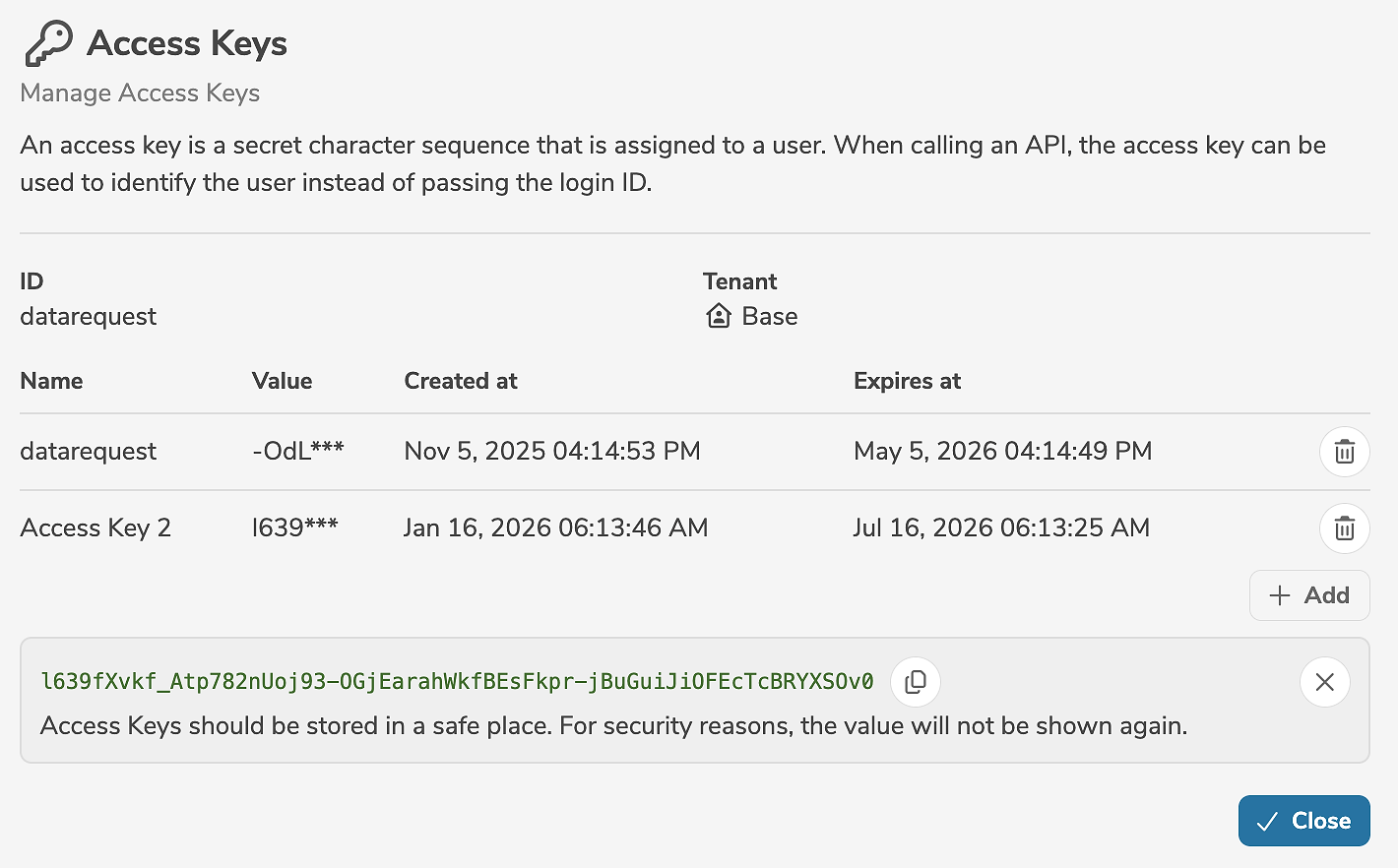Click the Value column header
The height and width of the screenshot is (868, 1398).
point(282,381)
